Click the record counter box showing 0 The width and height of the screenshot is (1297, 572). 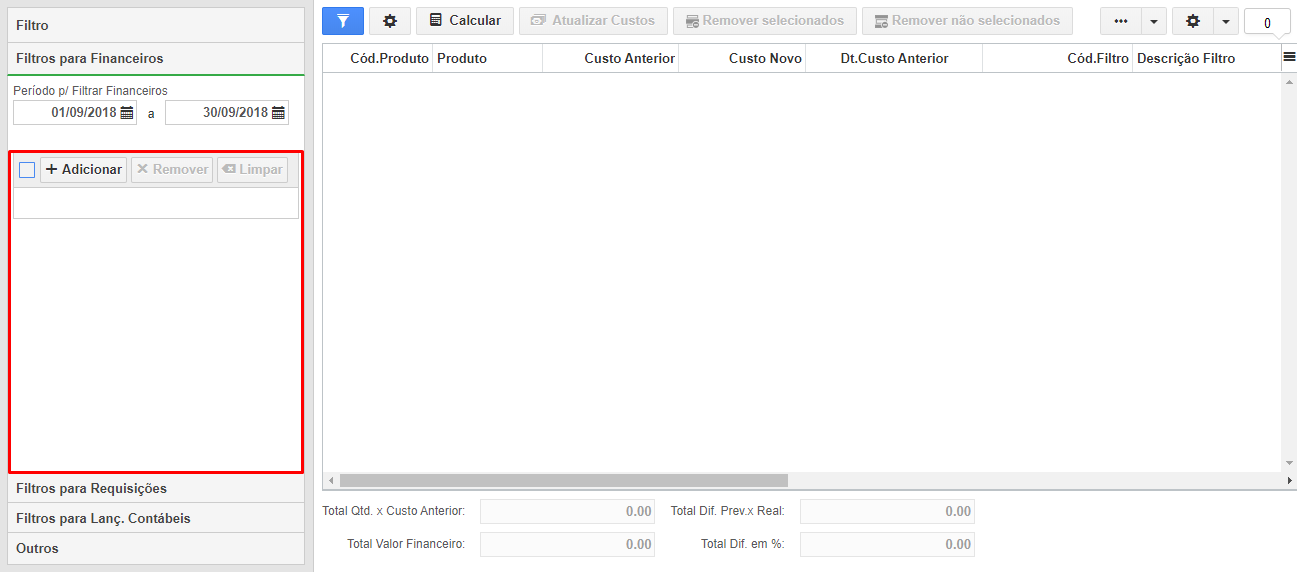[x=1267, y=22]
